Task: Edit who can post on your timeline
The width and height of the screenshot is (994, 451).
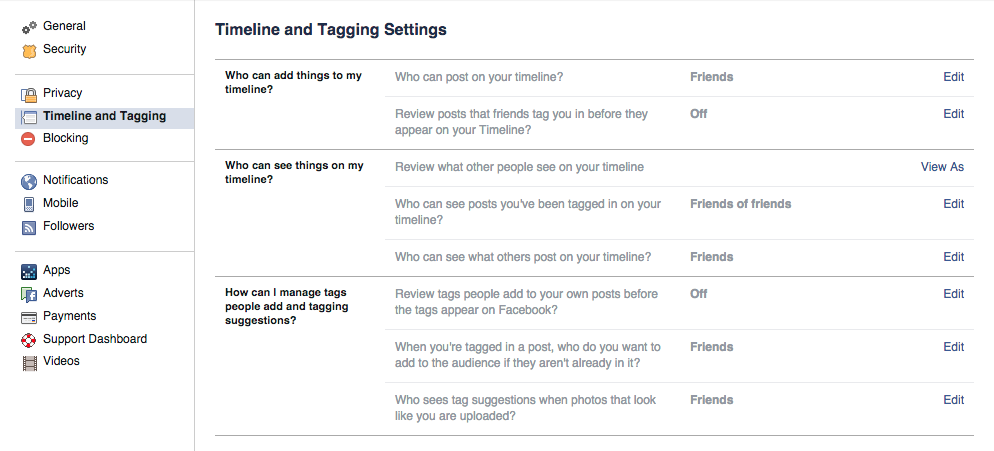Action: pyautogui.click(x=953, y=77)
